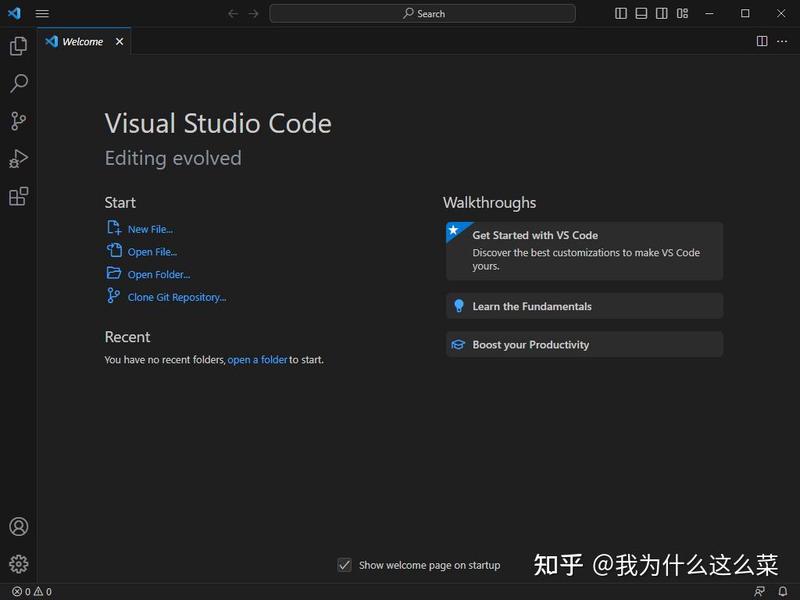Click the Clone Git Repository icon

coord(113,295)
